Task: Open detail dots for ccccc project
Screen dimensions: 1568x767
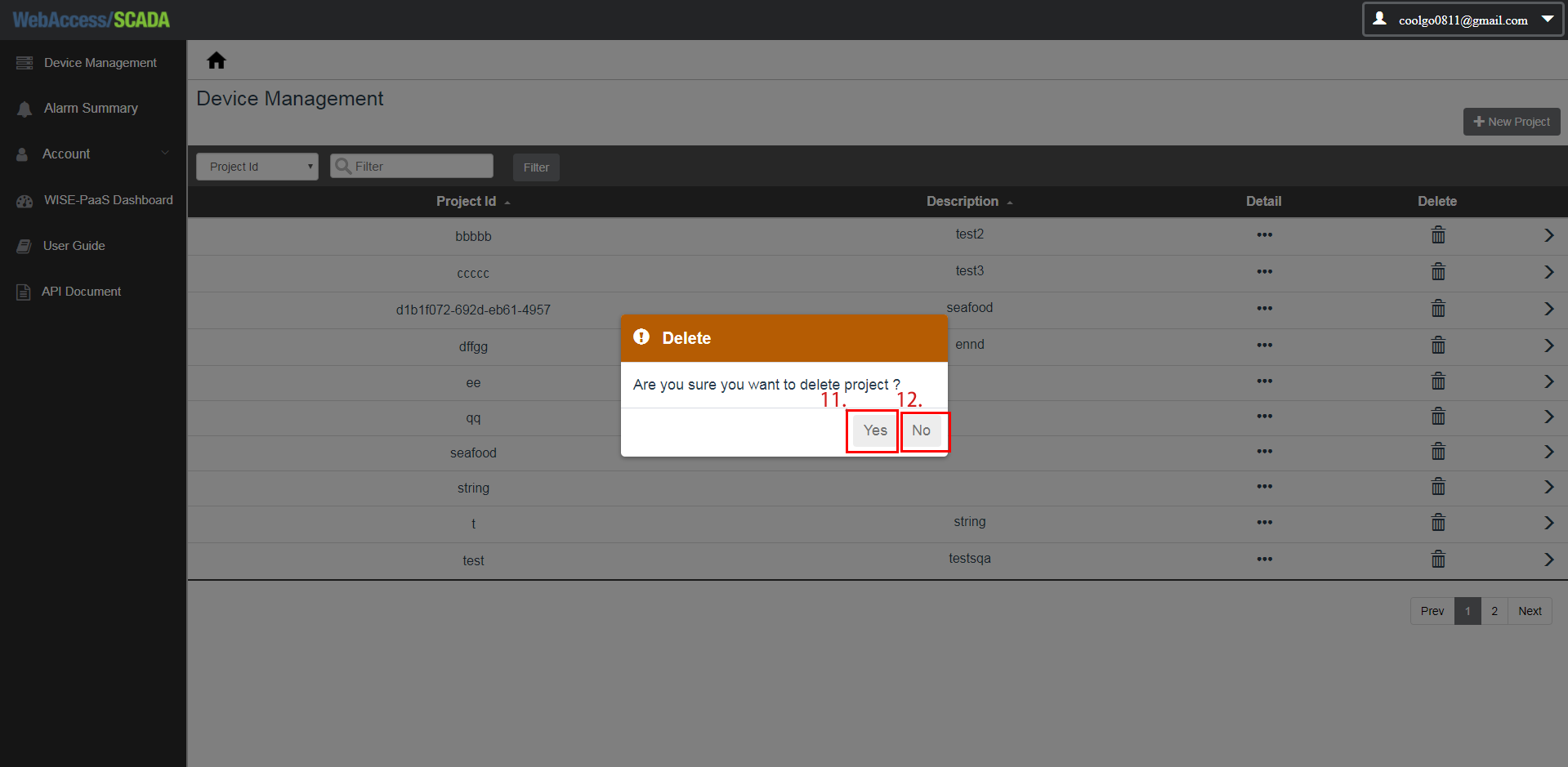Action: [1265, 271]
